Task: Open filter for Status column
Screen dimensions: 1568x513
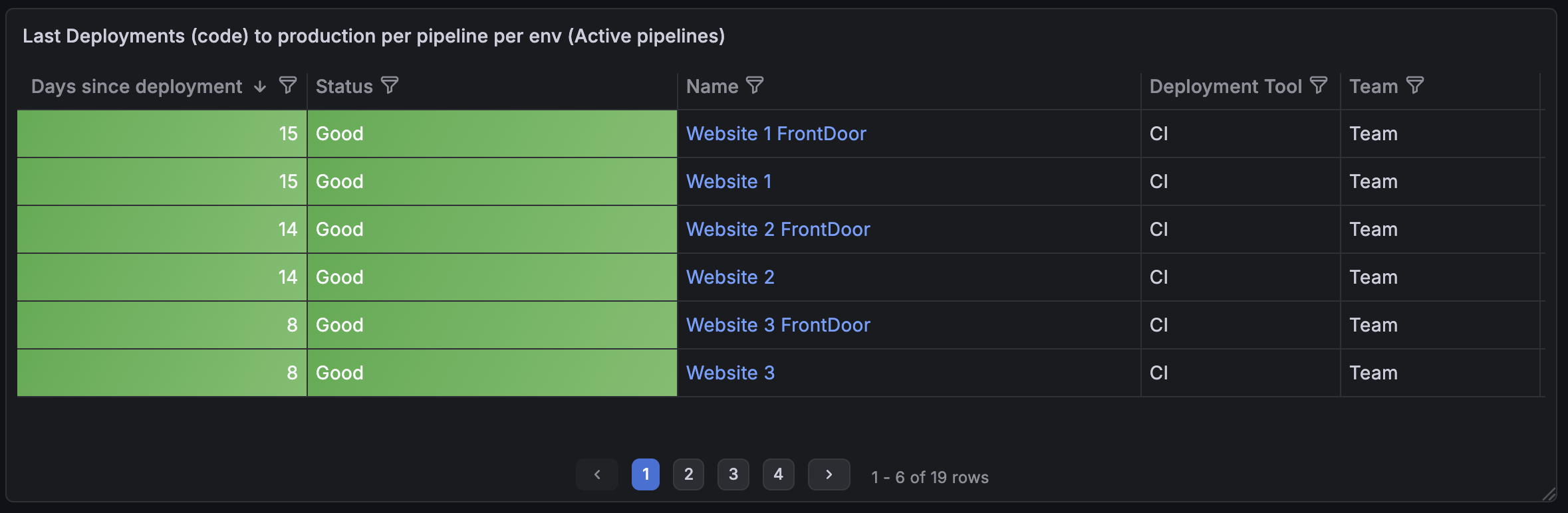Action: (x=390, y=86)
